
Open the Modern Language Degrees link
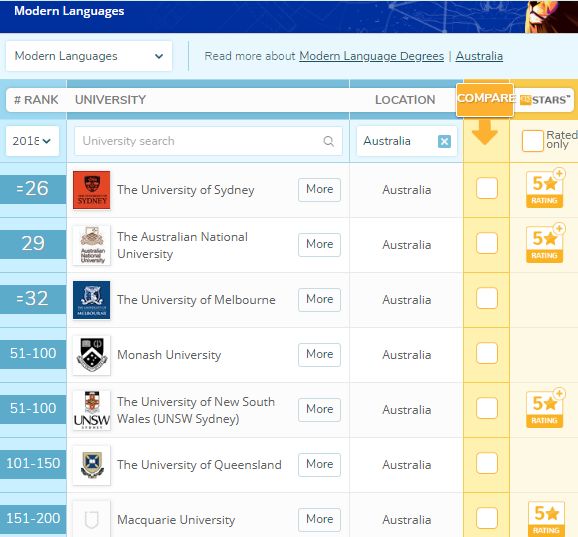click(x=372, y=56)
